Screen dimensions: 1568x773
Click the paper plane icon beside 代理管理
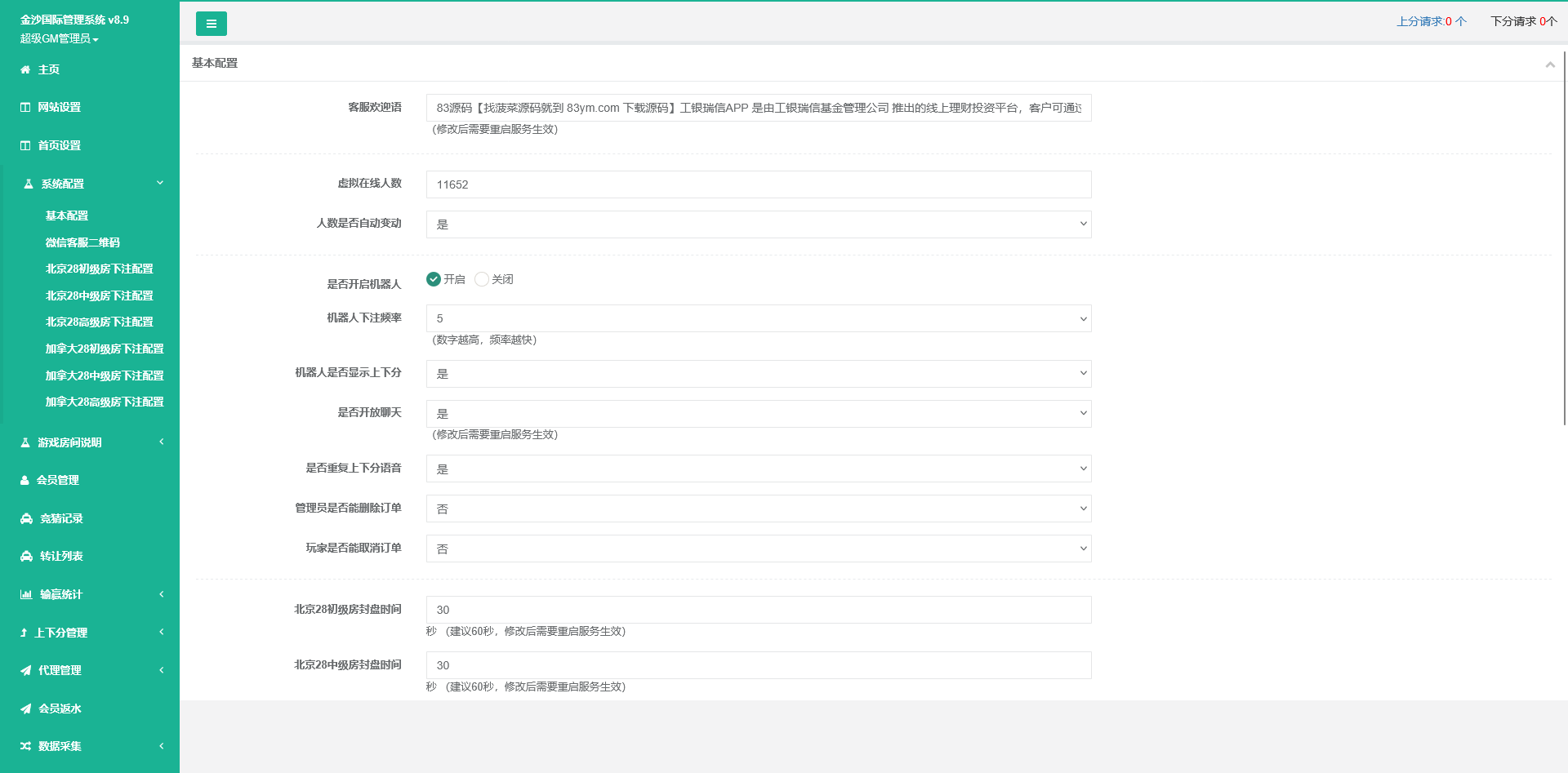point(25,671)
